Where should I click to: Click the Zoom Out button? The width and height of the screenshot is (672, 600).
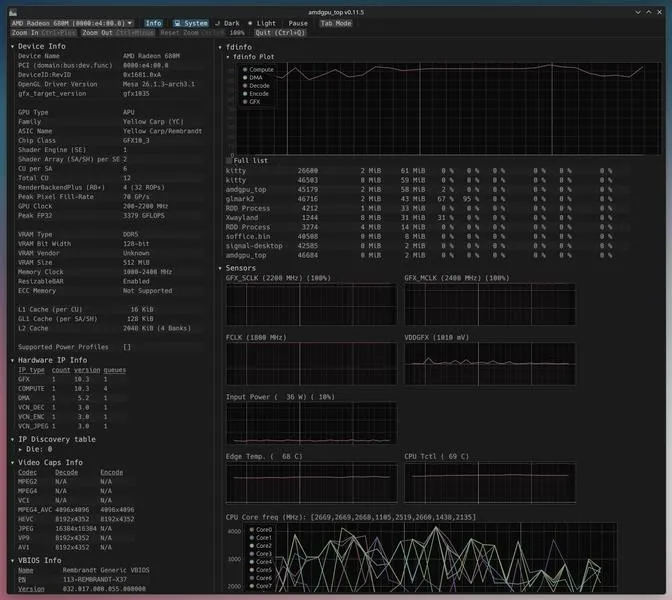pyautogui.click(x=118, y=33)
